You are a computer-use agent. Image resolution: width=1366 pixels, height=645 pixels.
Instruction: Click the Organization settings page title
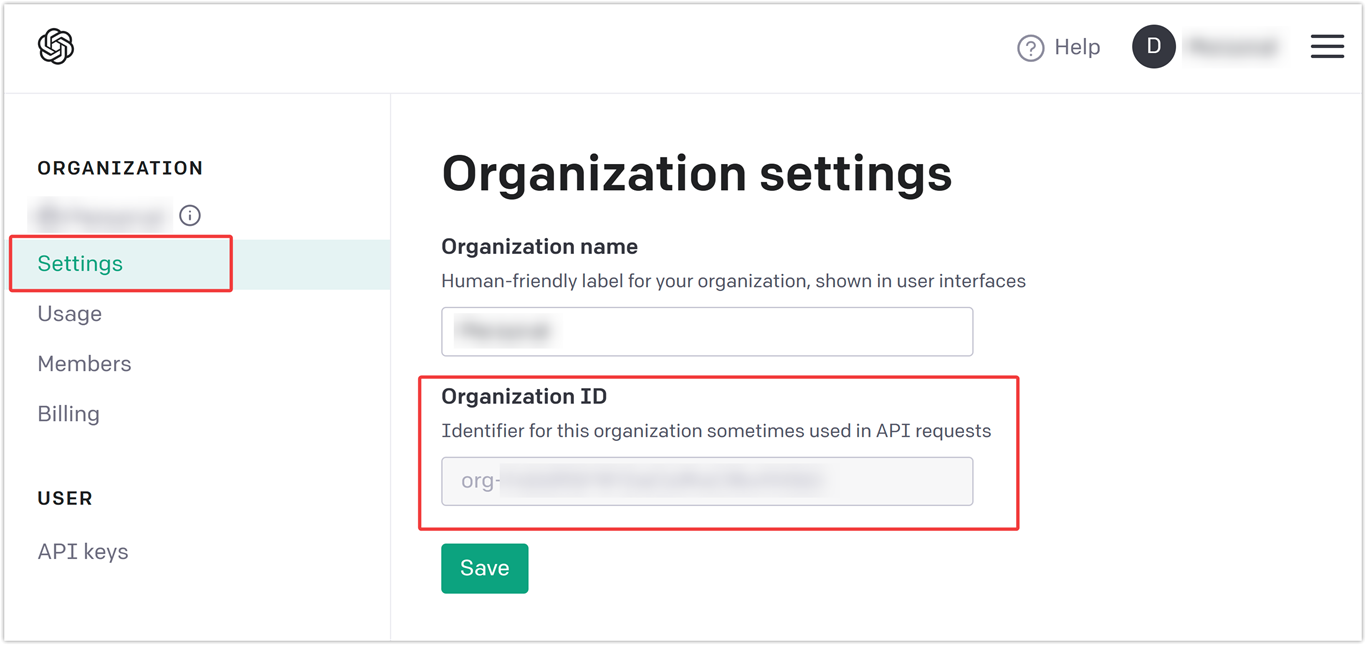697,174
